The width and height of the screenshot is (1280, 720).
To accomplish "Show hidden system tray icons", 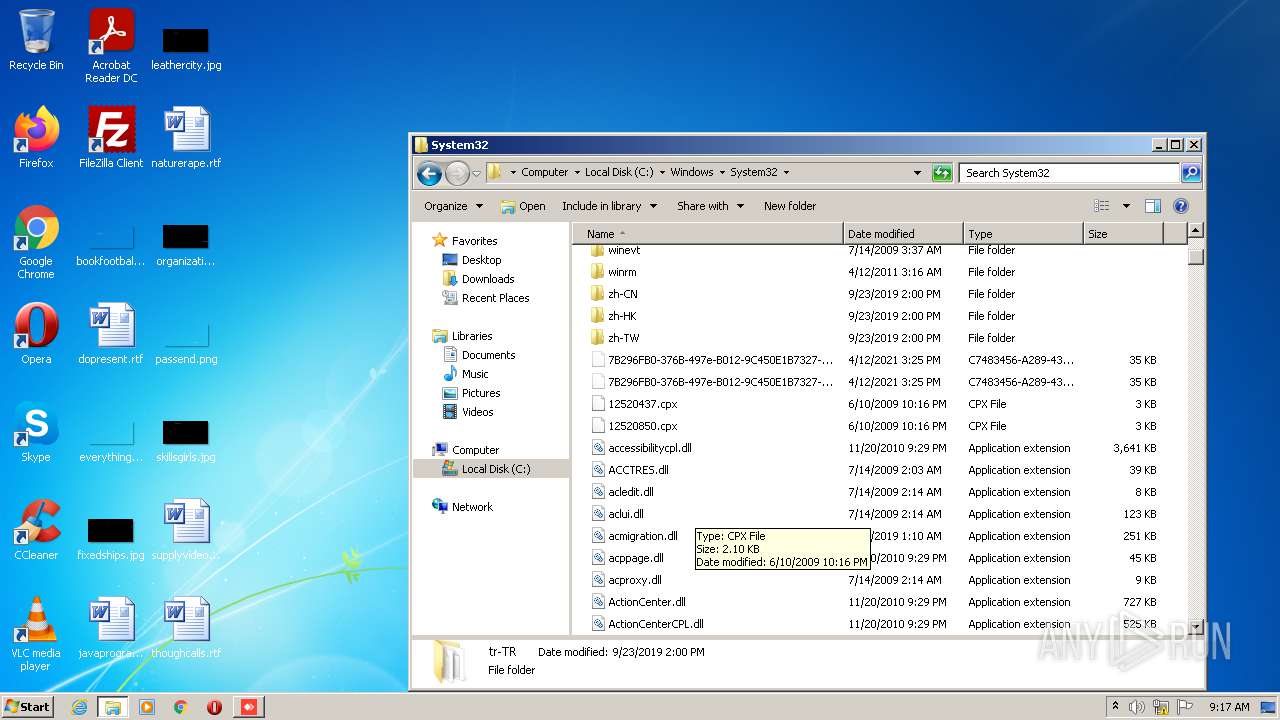I will [1116, 707].
